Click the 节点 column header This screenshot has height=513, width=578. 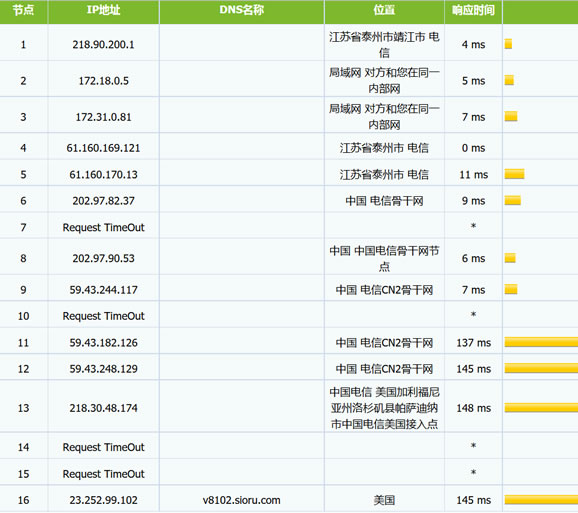[x=23, y=10]
